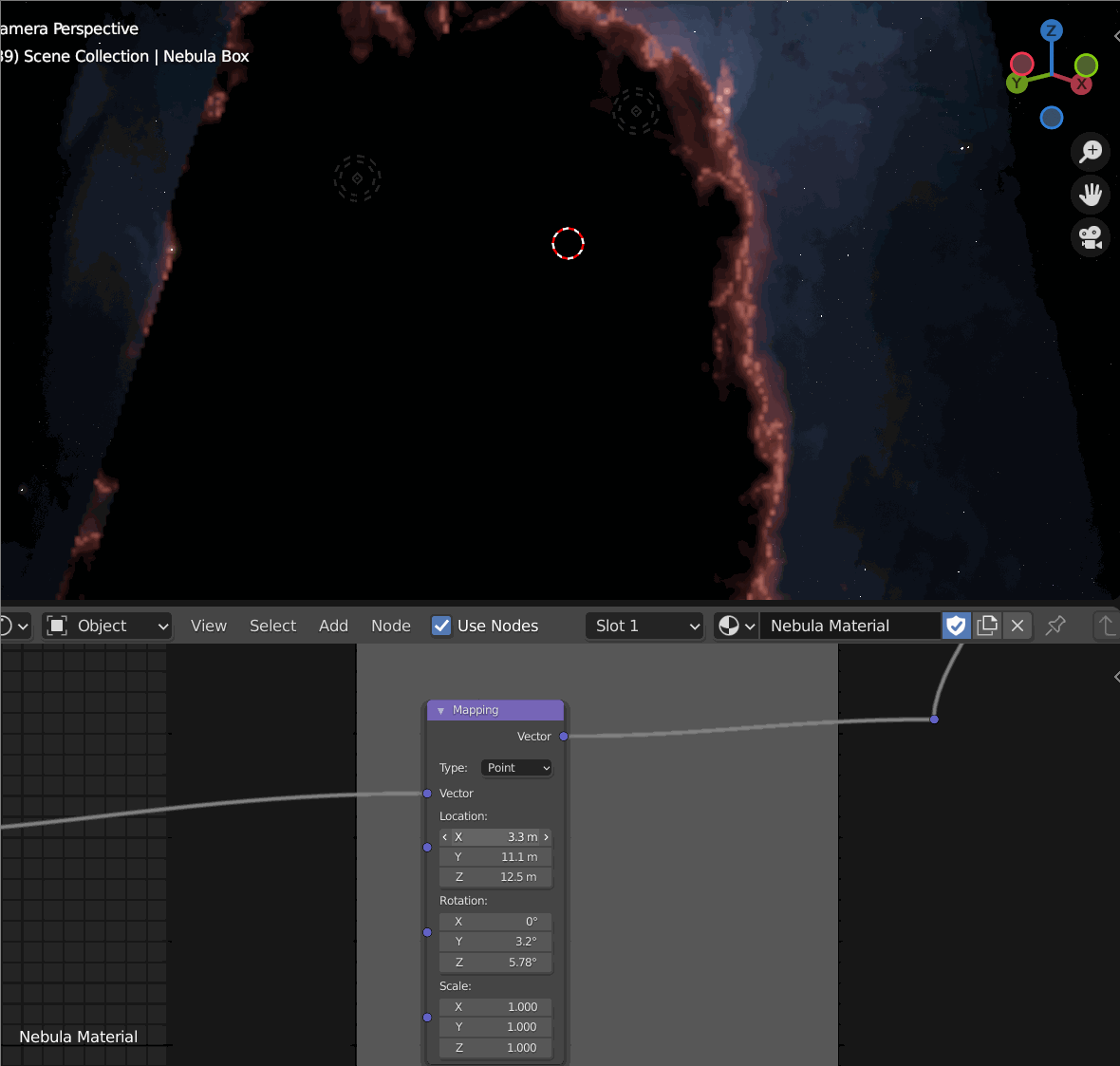The width and height of the screenshot is (1120, 1066).
Task: Enable the pin icon in shader header
Action: [x=1055, y=626]
